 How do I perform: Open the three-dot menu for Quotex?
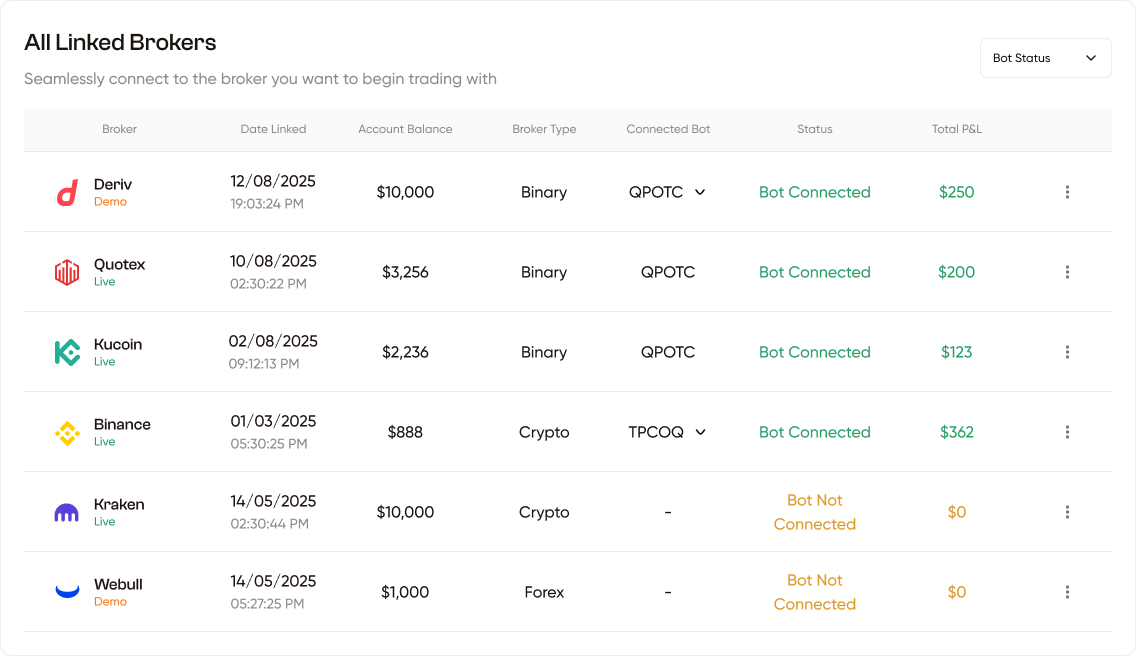[1067, 272]
